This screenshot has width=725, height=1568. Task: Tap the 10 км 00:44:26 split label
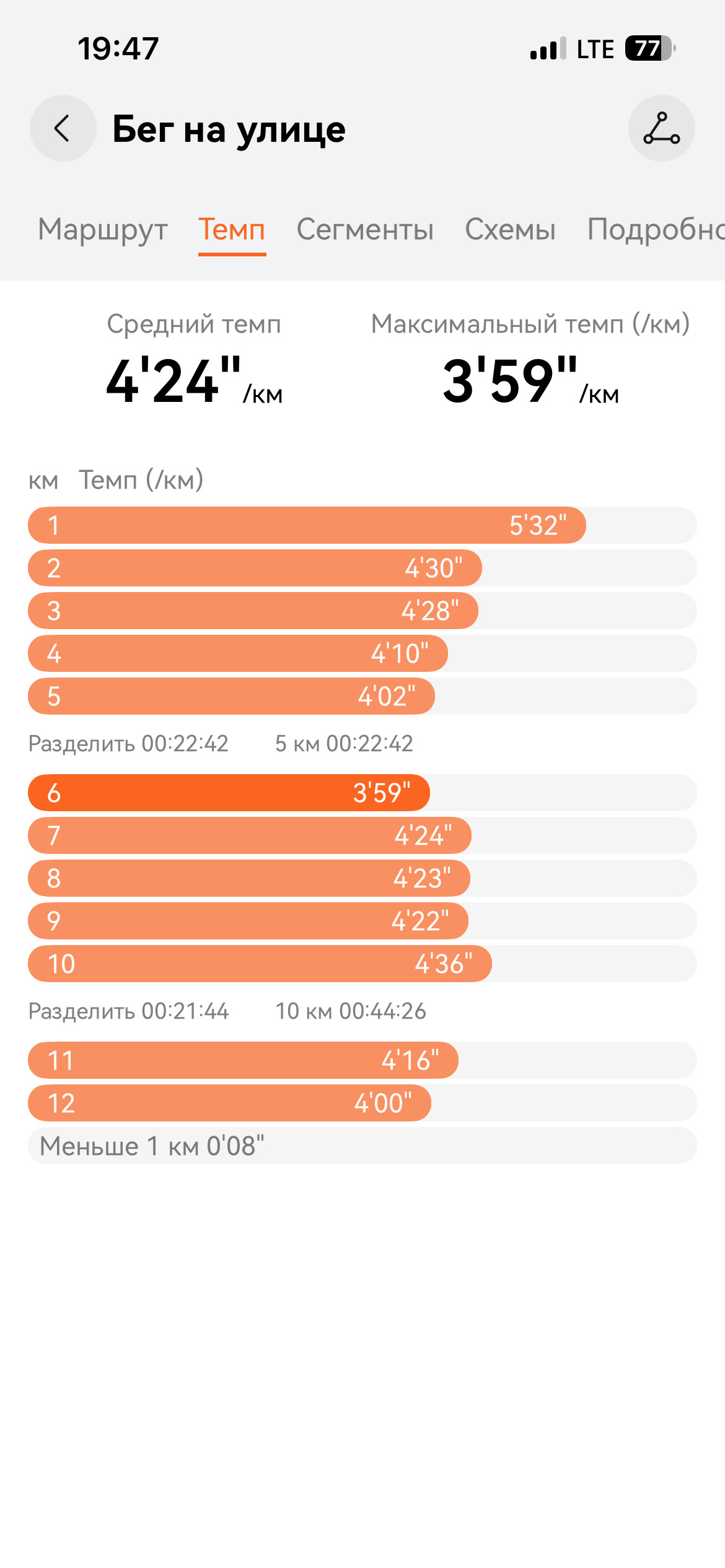351,1011
